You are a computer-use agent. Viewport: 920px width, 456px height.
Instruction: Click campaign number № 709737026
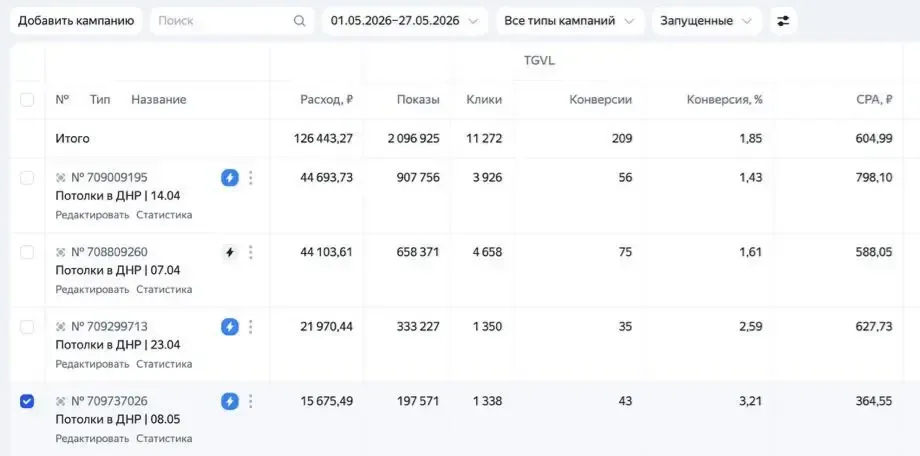(109, 401)
